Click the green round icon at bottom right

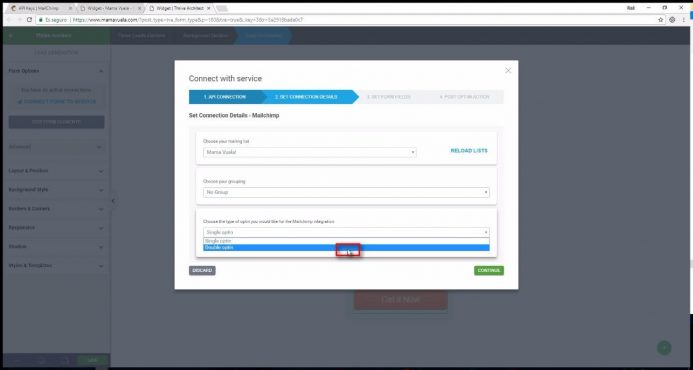click(664, 348)
